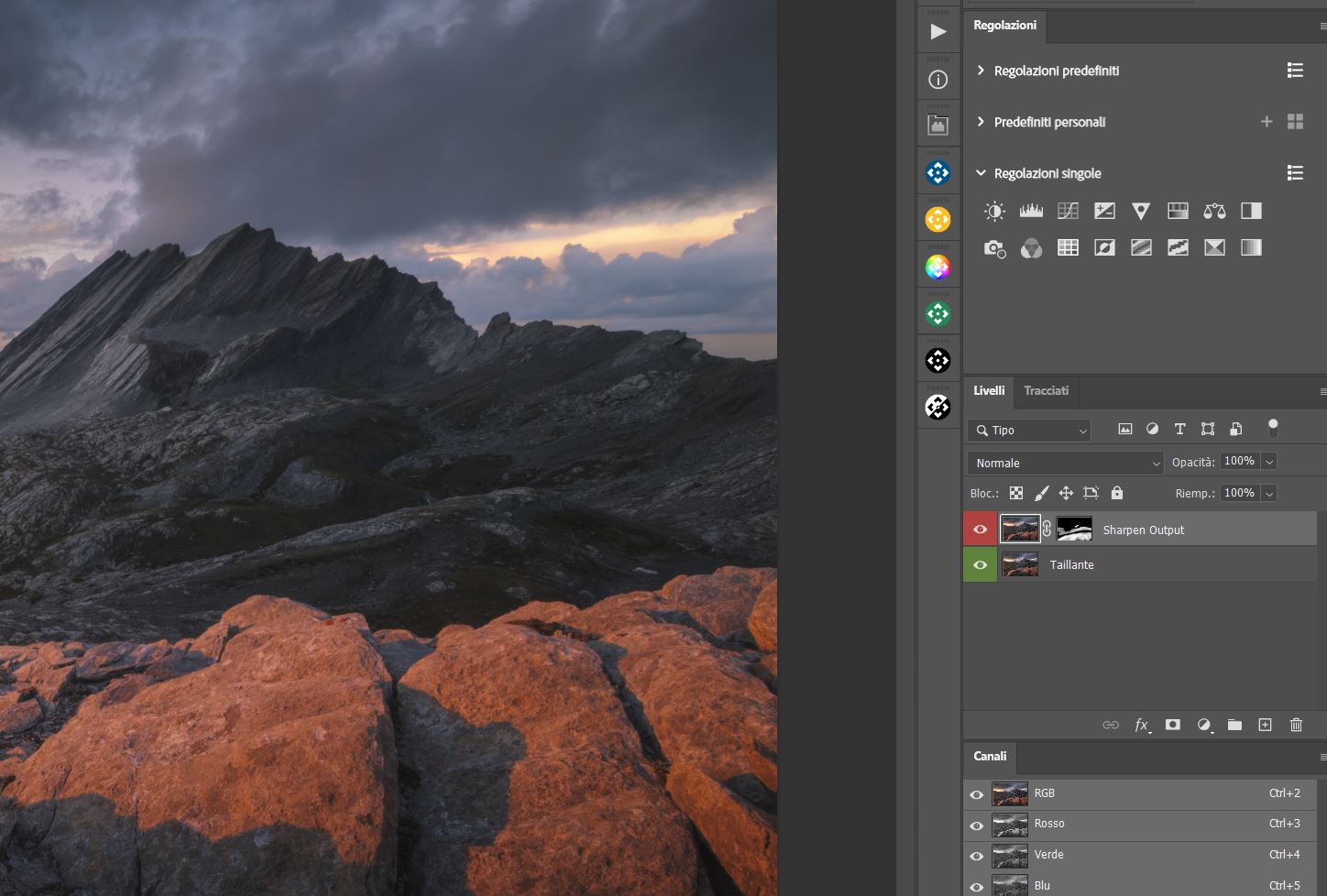
Task: Create new fill or adjustment layer
Action: point(1204,725)
